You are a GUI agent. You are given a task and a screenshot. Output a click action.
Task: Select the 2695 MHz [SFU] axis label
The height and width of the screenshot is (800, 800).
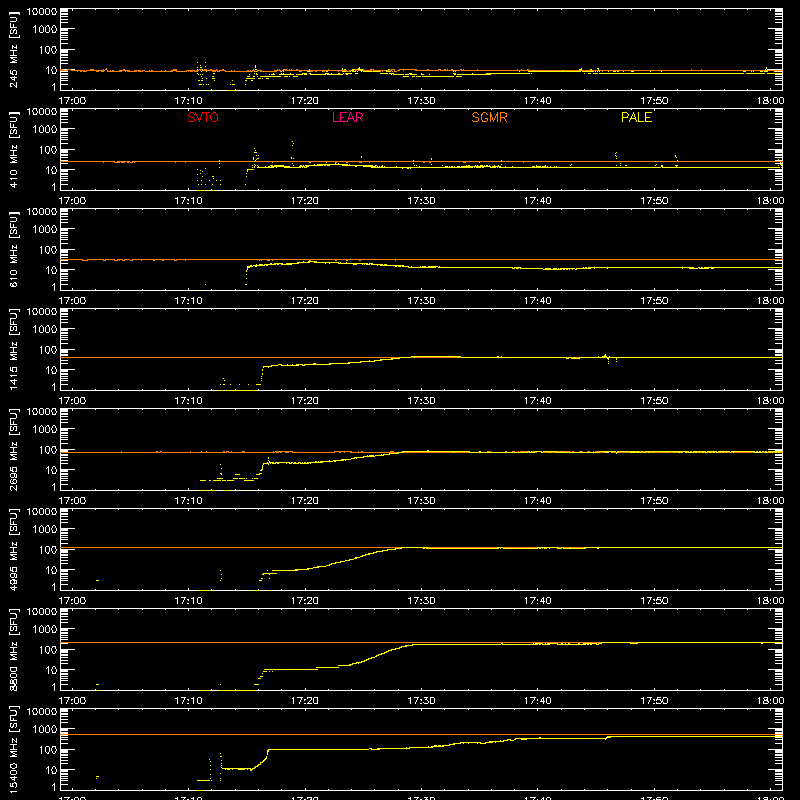[14, 449]
